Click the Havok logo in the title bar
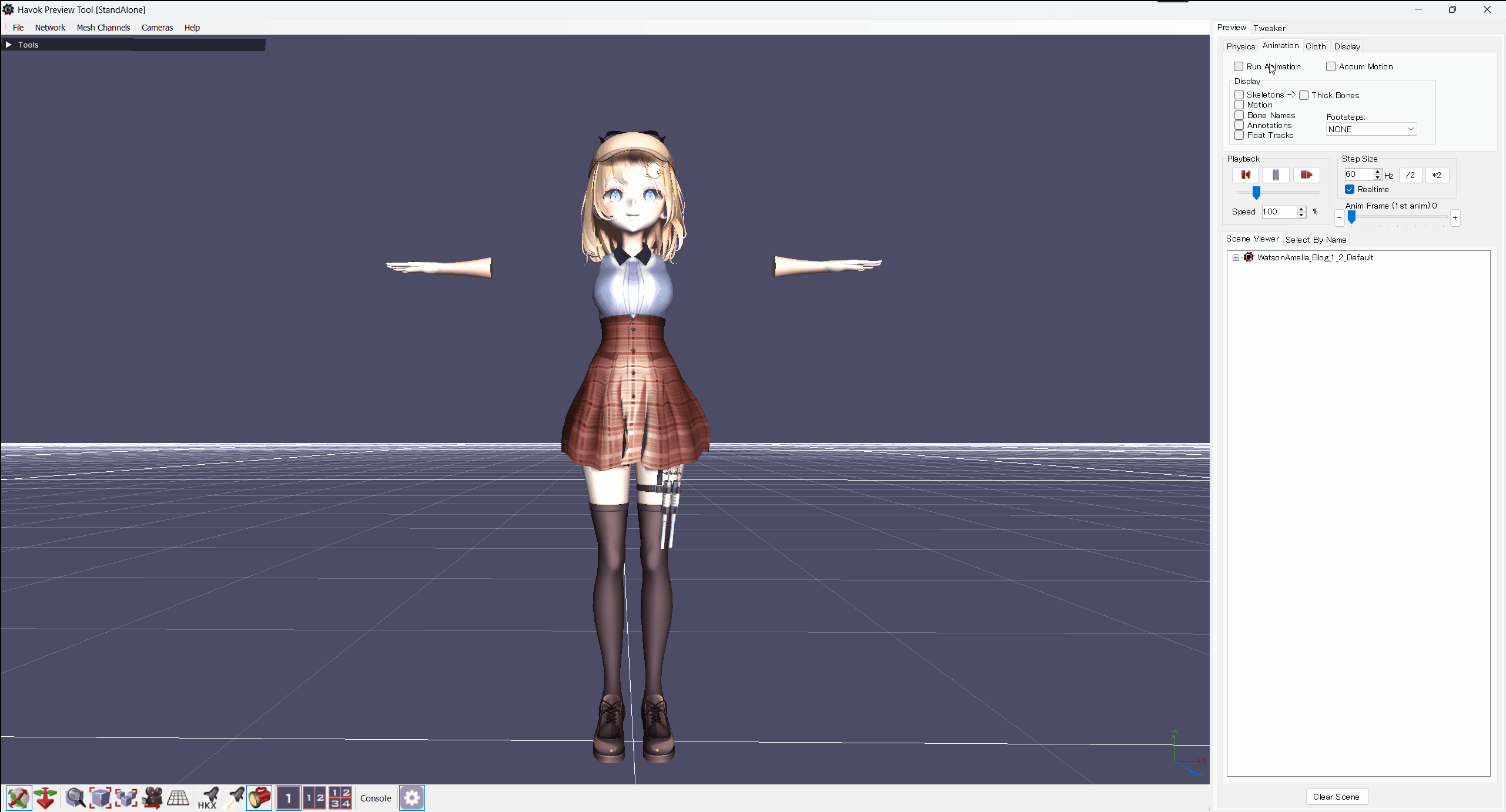Screen dimensions: 1506x812 (8, 9)
